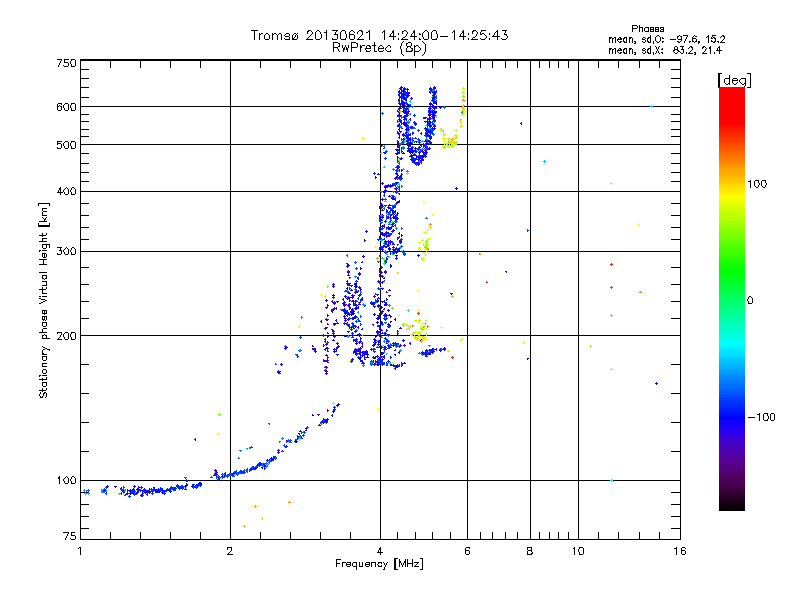Click the '2' x-axis tick label

coord(230,551)
